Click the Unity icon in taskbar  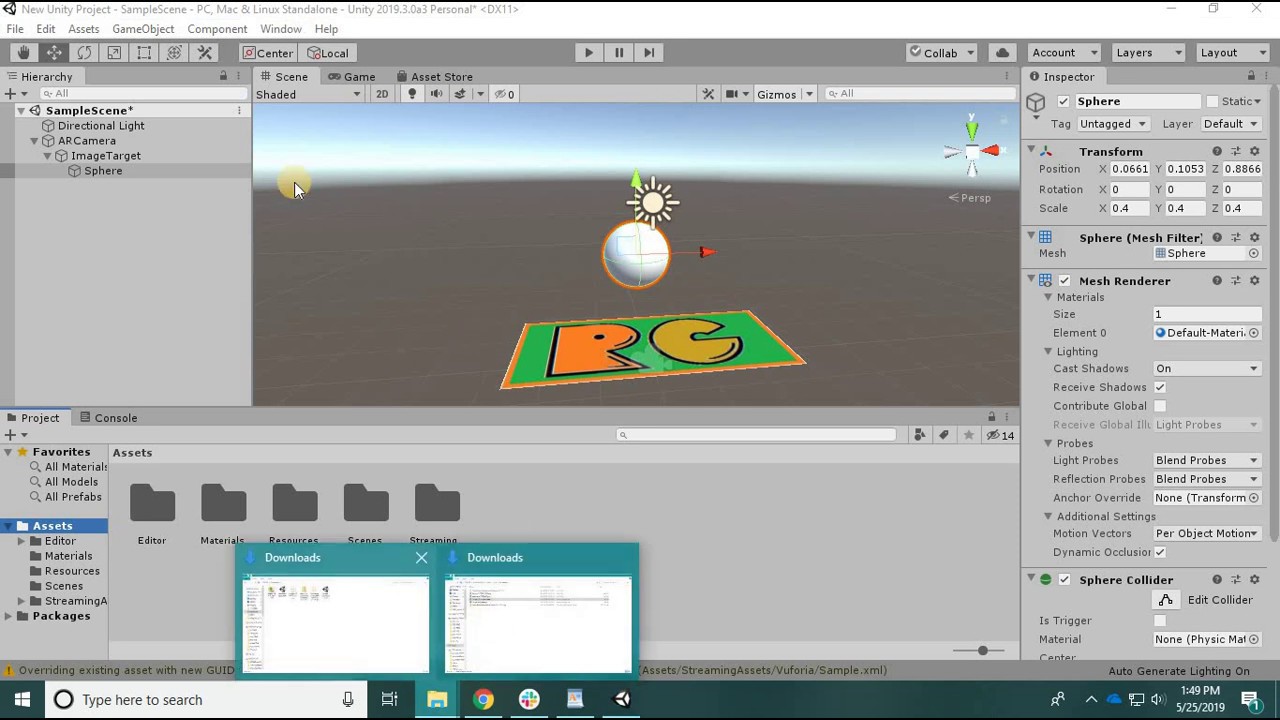click(x=622, y=700)
